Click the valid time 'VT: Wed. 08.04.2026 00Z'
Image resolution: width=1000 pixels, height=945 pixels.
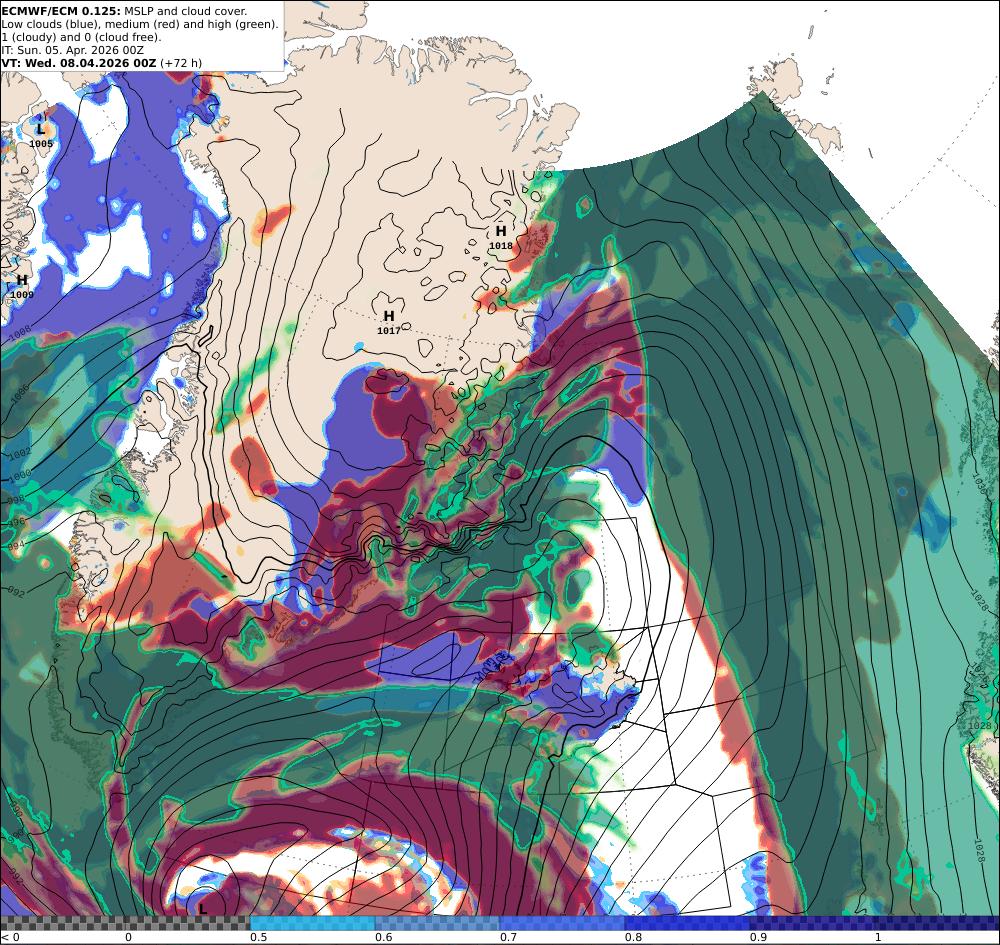78,63
